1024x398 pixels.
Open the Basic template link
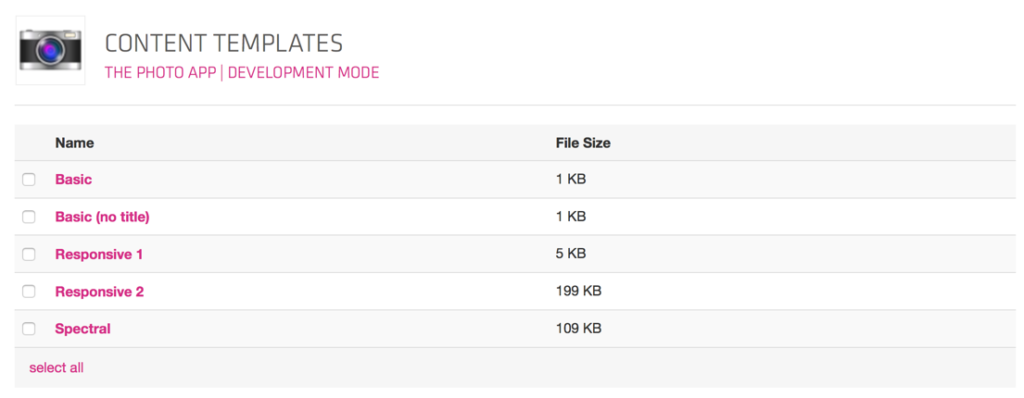pos(73,179)
